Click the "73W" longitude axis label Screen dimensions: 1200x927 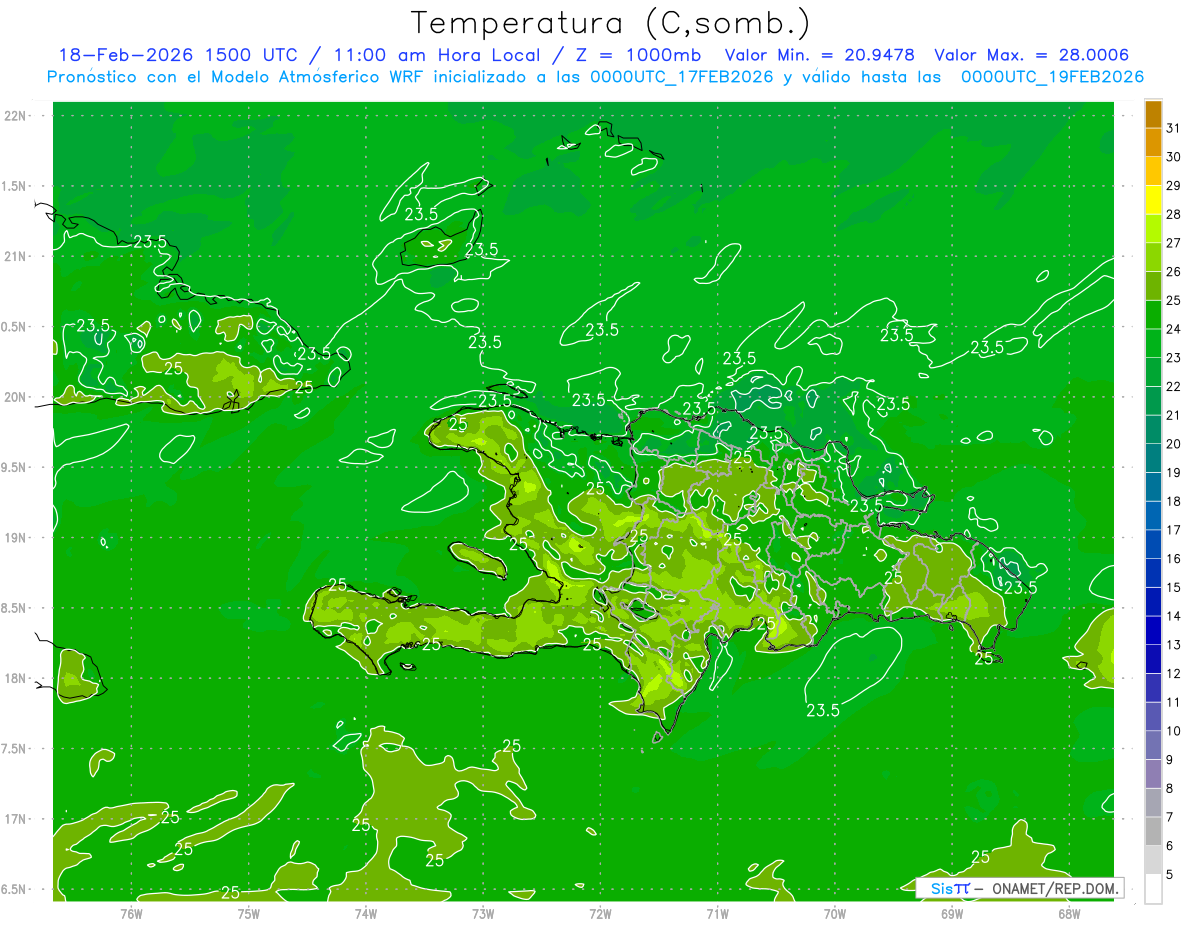(483, 913)
